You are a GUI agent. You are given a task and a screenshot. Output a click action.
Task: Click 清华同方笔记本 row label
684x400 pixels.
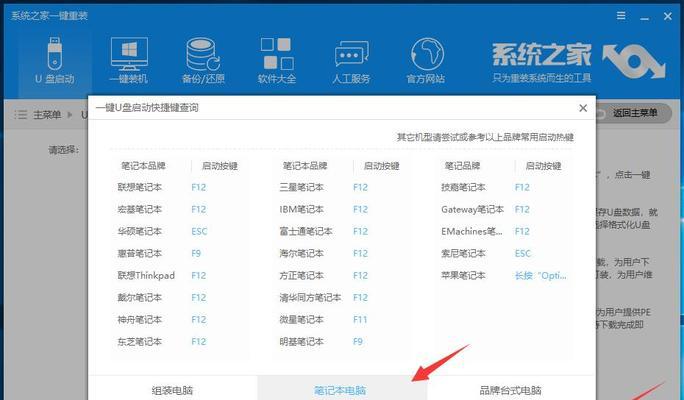(x=310, y=297)
